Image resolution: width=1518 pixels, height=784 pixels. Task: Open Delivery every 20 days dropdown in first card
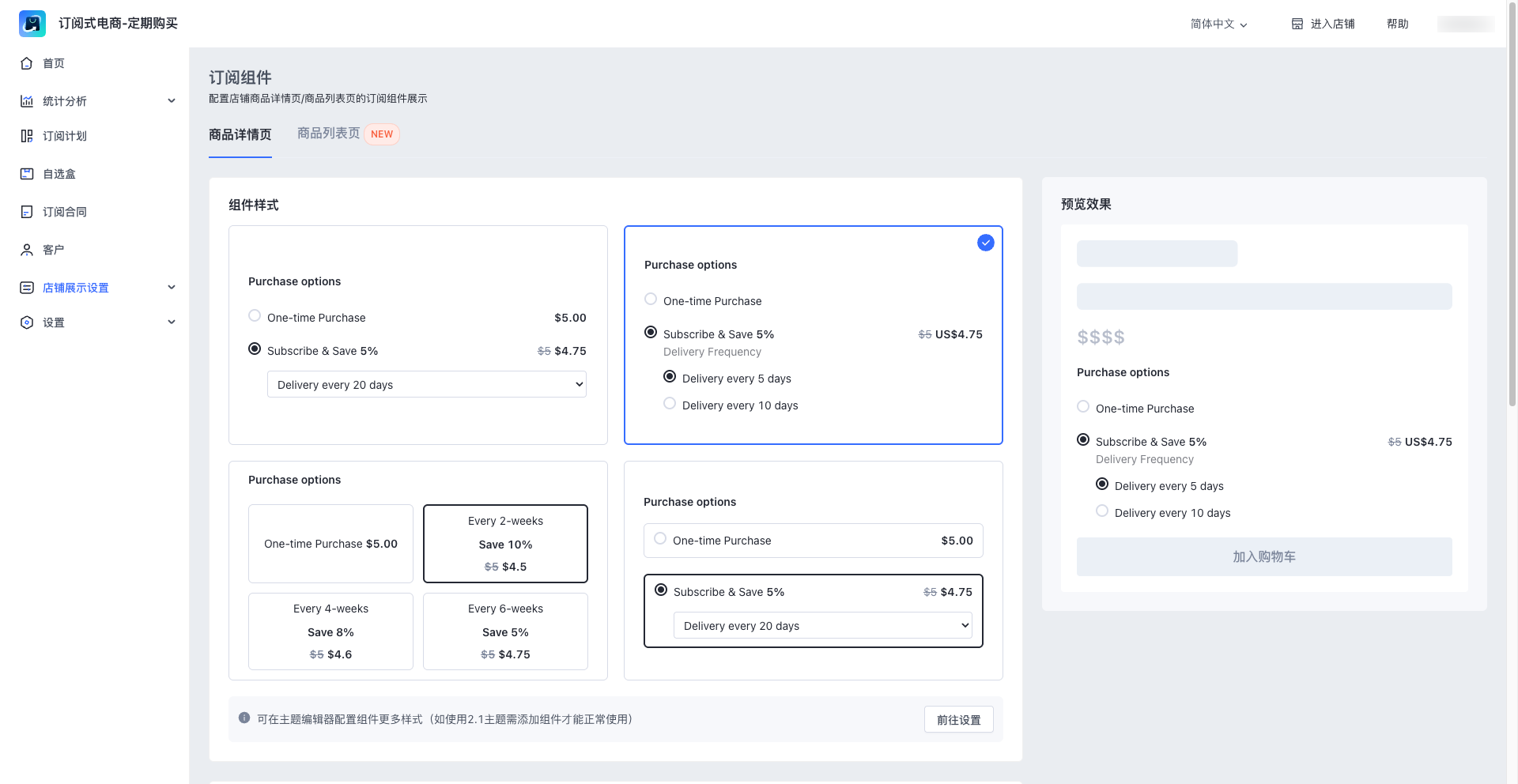[426, 385]
